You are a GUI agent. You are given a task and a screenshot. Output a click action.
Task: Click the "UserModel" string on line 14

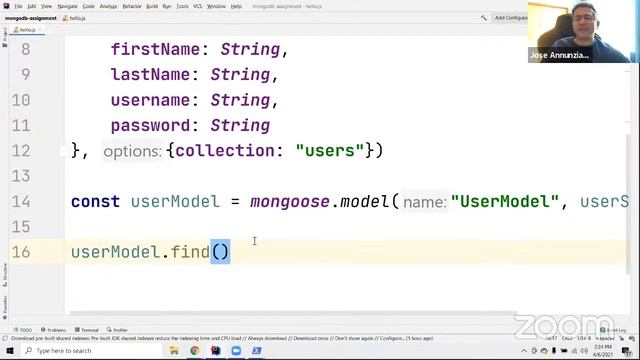(x=505, y=202)
